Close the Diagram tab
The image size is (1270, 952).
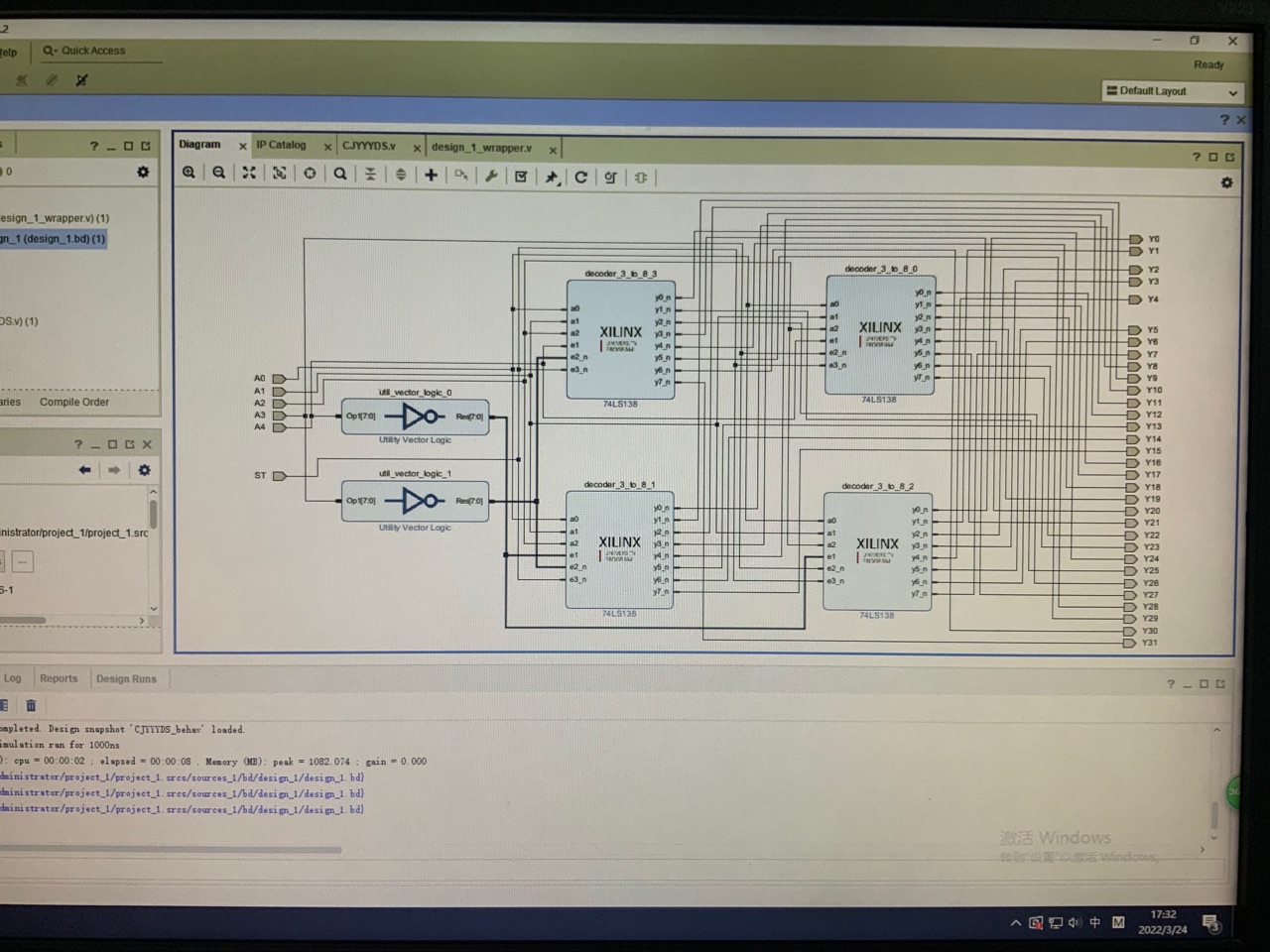242,146
